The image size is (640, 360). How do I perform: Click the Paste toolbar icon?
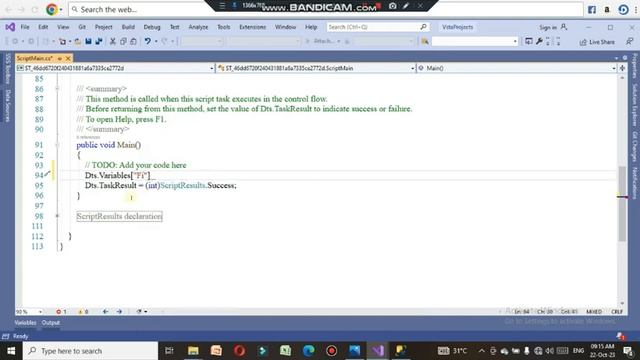[133, 41]
